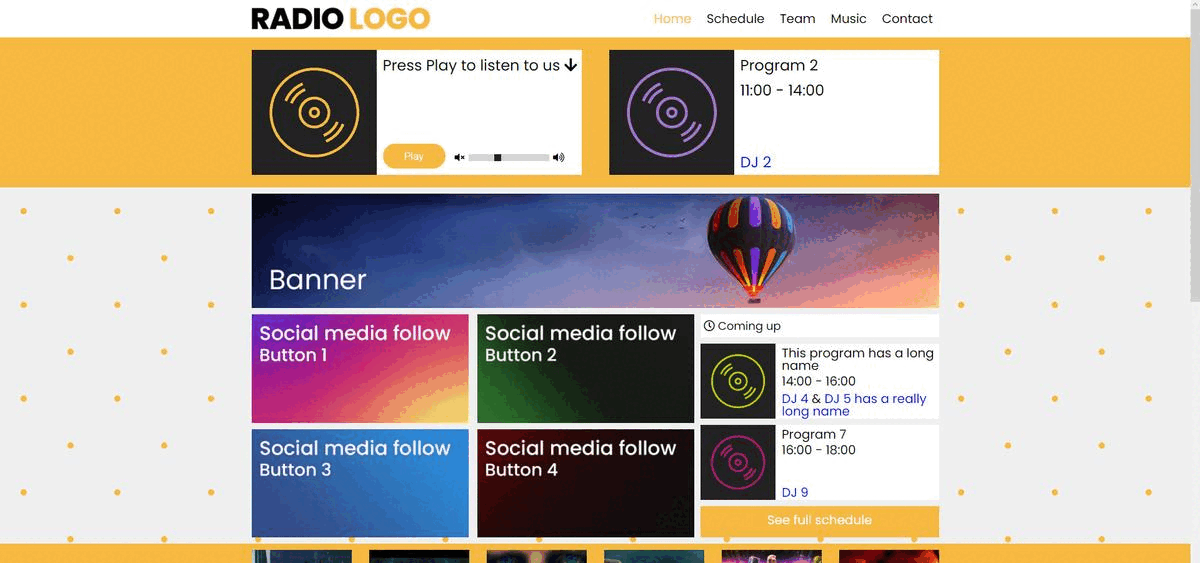This screenshot has width=1200, height=563.
Task: Adjust the volume slider handle
Action: point(497,157)
